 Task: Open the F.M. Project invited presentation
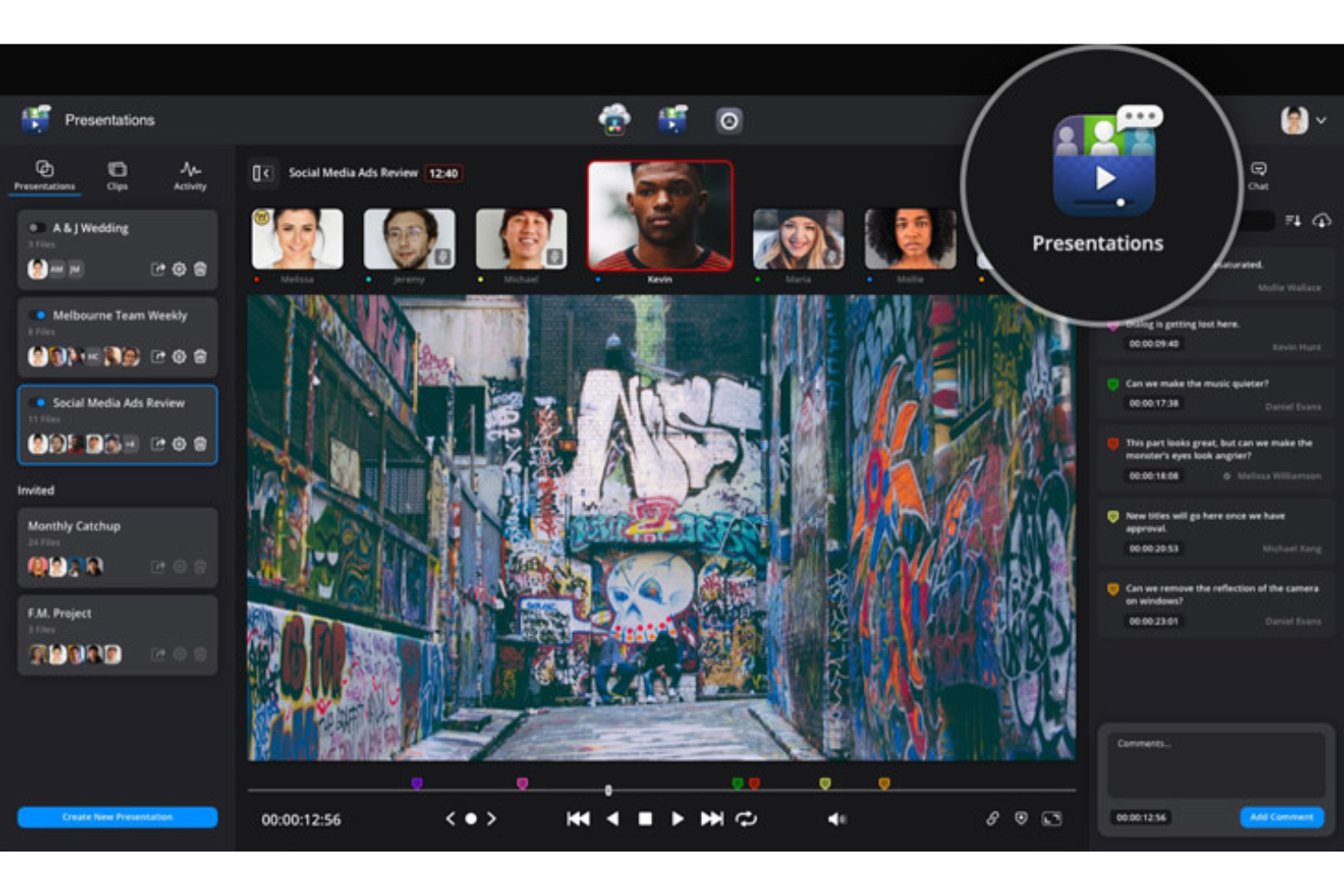[117, 635]
